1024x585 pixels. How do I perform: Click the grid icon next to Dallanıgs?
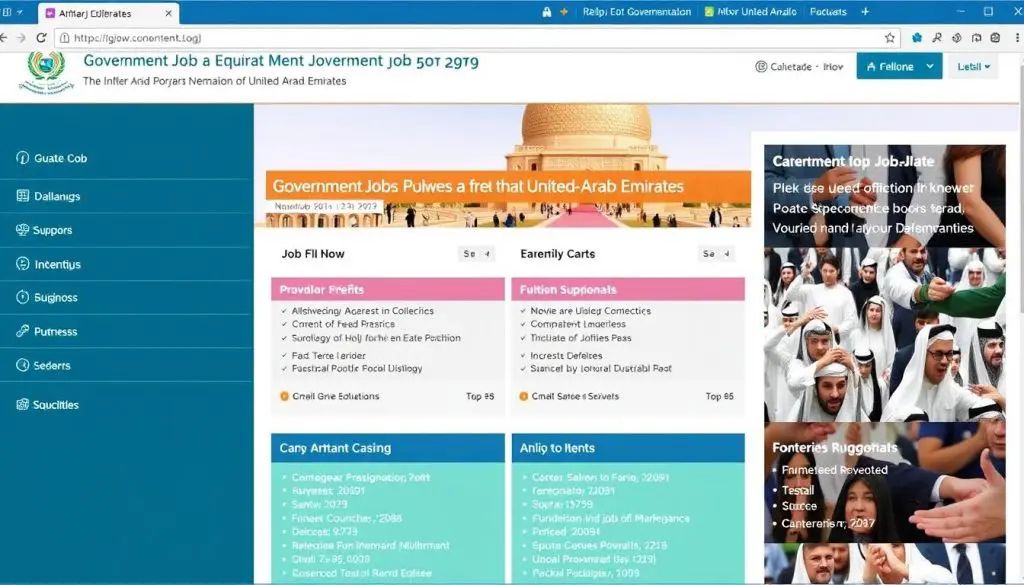tap(23, 196)
